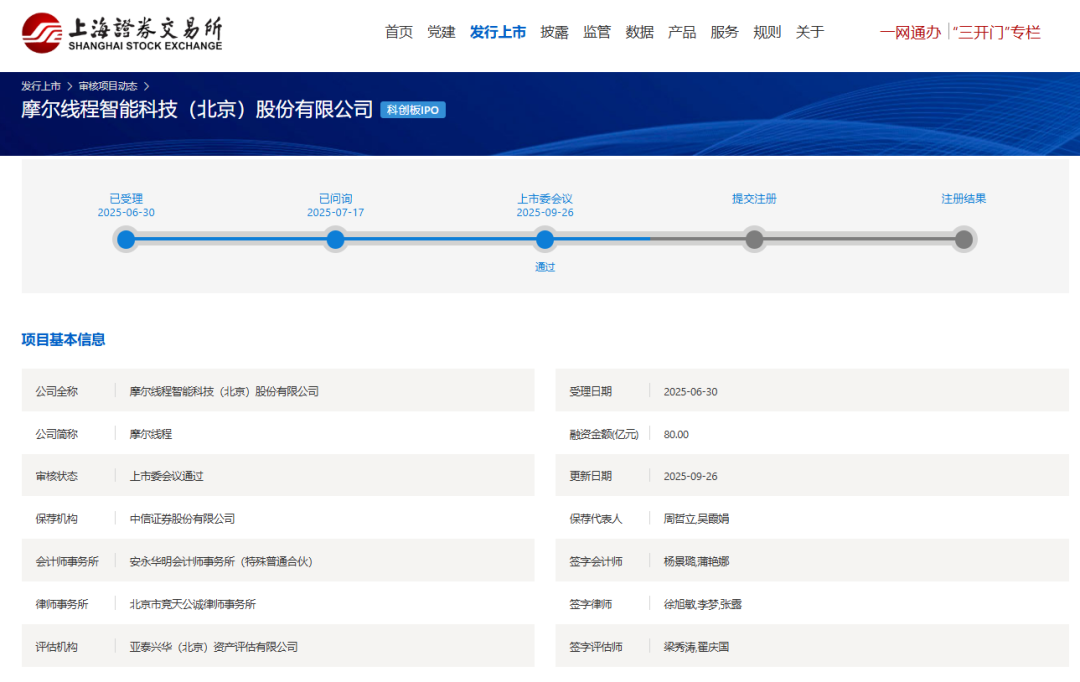This screenshot has height=682, width=1080.
Task: Click the 通过 result text under timeline
Action: point(545,267)
